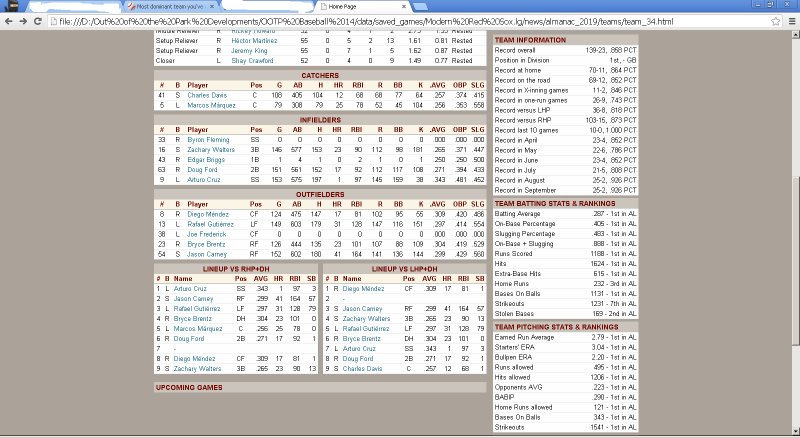Screen dimensions: 800x438
Task: Click the address bar URL field
Action: click(x=400, y=21)
